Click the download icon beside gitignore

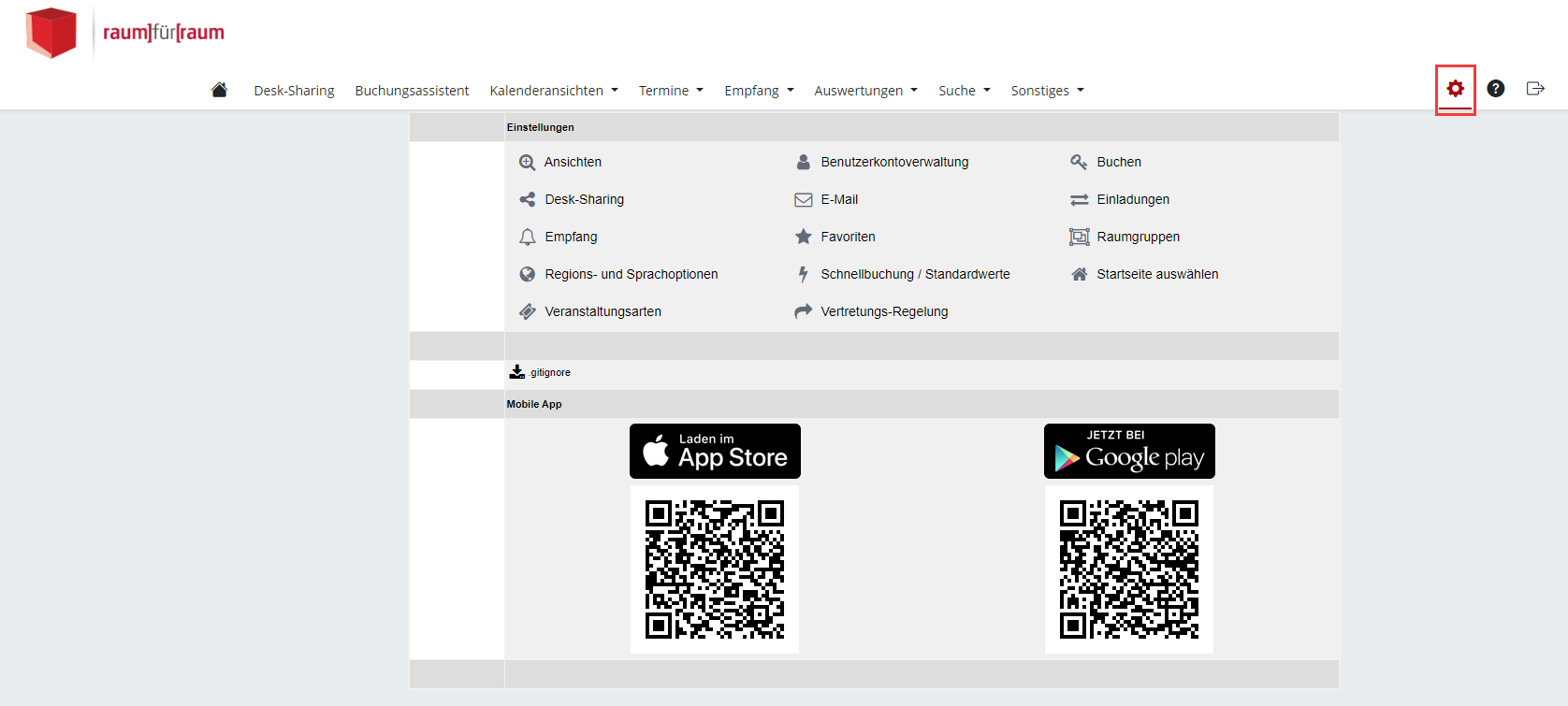517,372
